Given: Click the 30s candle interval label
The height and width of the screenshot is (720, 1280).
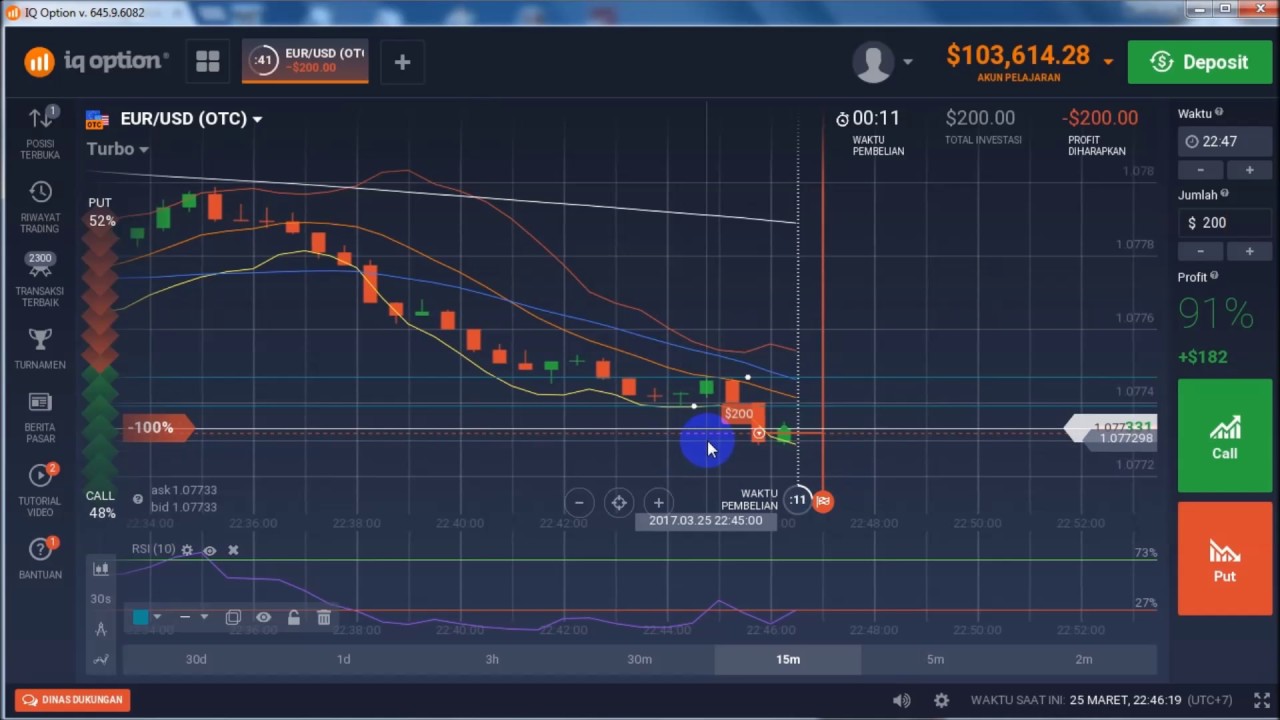Looking at the screenshot, I should [x=100, y=599].
